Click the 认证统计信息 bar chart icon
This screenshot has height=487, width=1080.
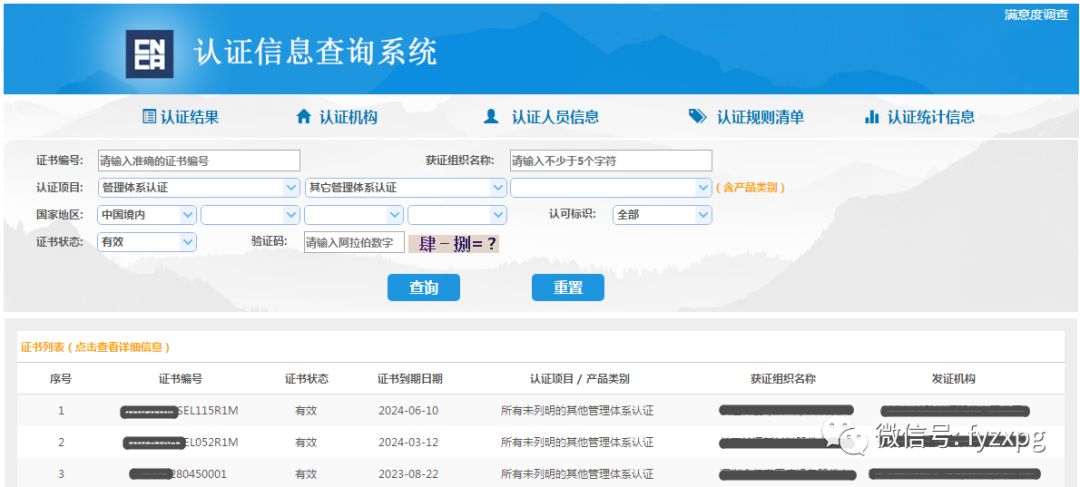point(872,117)
